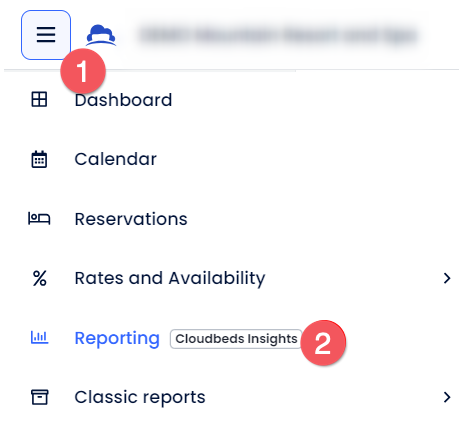The image size is (462, 422).
Task: Click the red step 1 marker
Action: point(83,71)
